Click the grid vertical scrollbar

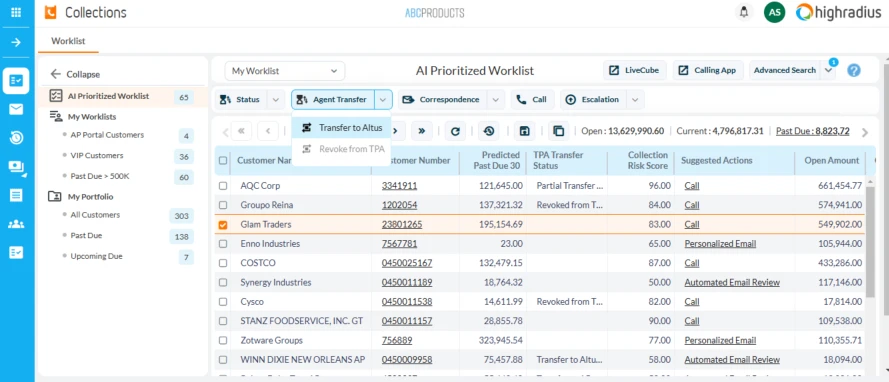pos(871,241)
